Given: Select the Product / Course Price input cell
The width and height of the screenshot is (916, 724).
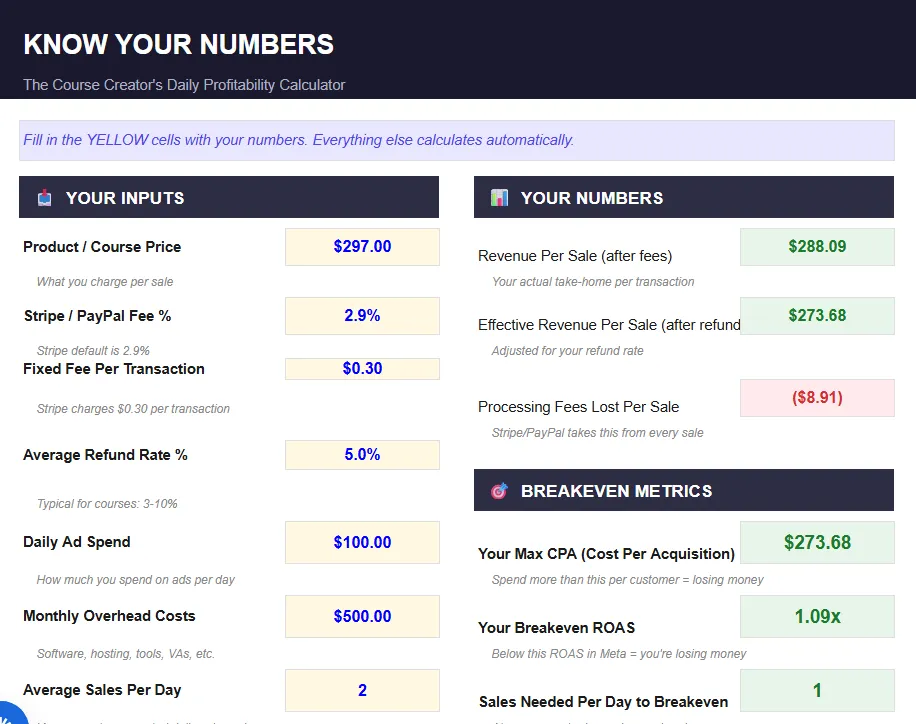Looking at the screenshot, I should [x=362, y=247].
